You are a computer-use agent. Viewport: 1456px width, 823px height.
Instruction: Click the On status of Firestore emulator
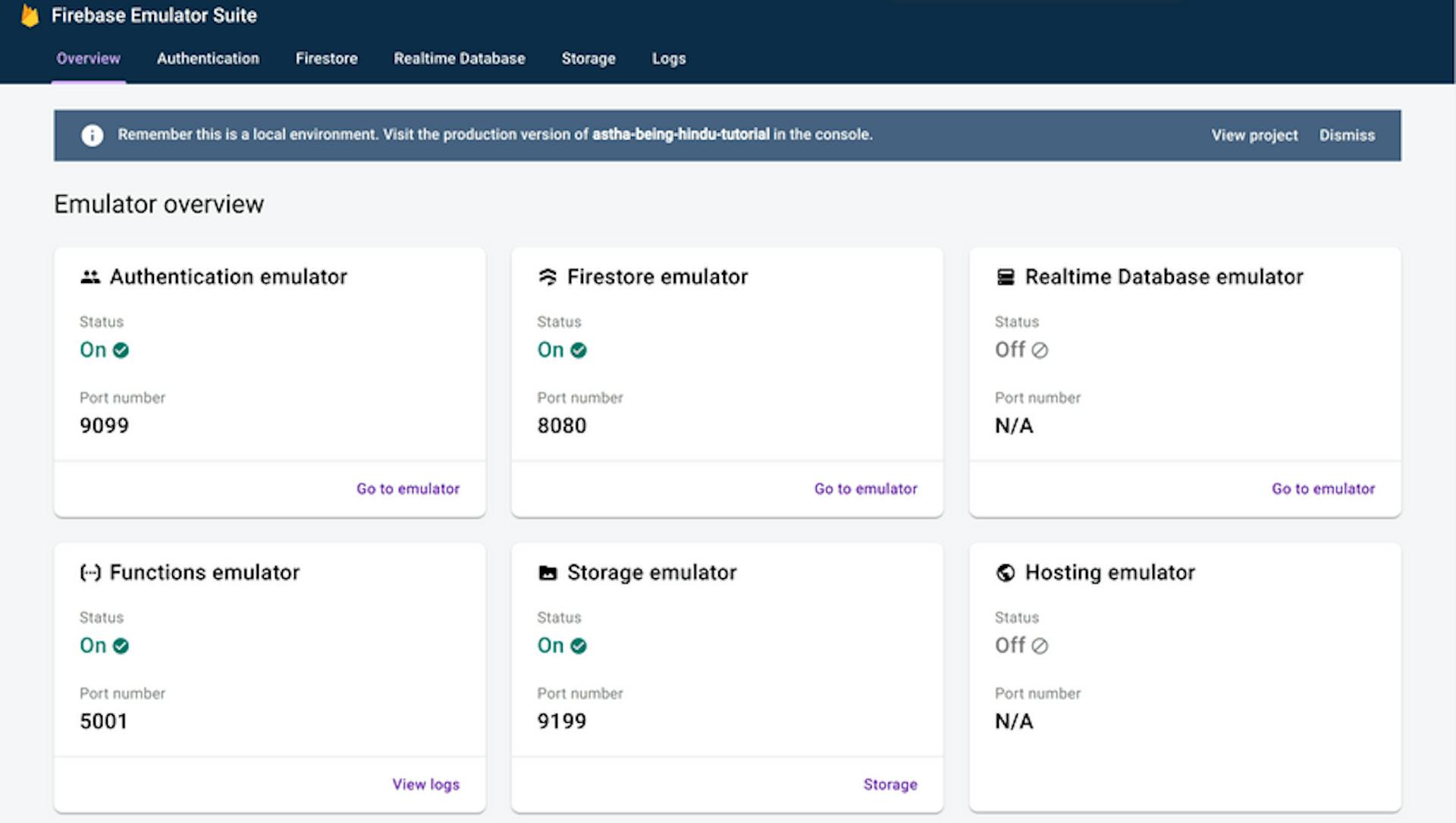click(x=551, y=350)
